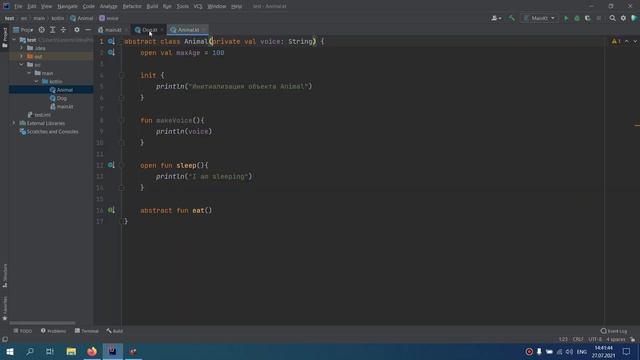Open the Build tool window

(115, 331)
